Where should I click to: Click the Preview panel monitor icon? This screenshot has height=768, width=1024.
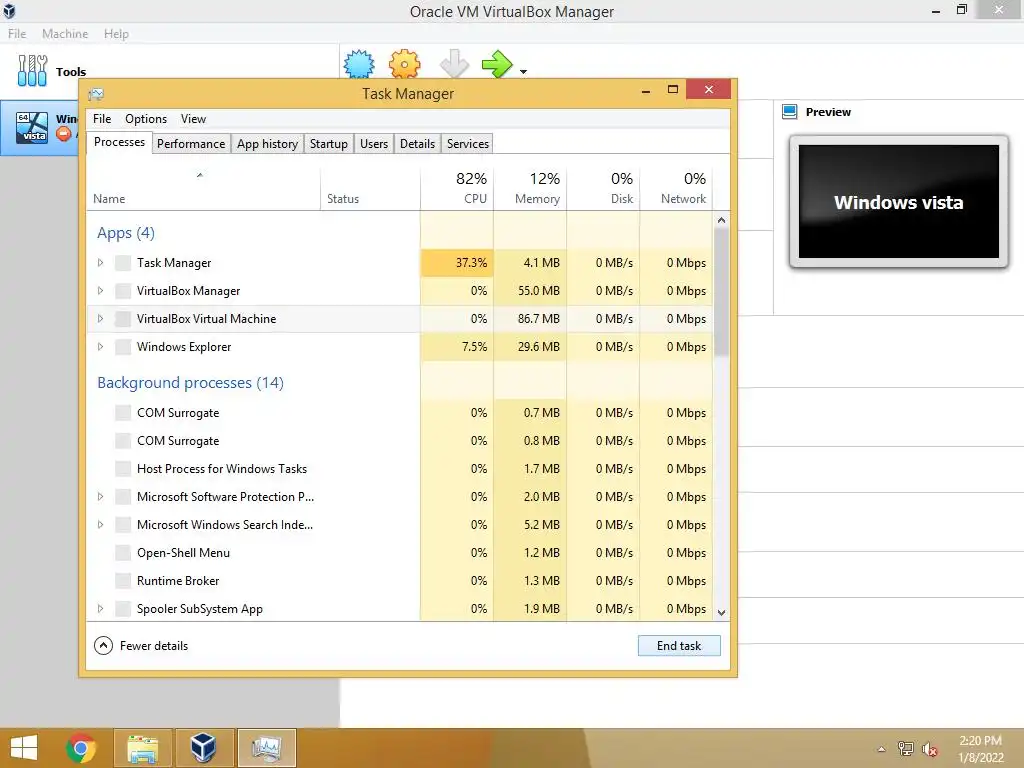click(x=790, y=112)
